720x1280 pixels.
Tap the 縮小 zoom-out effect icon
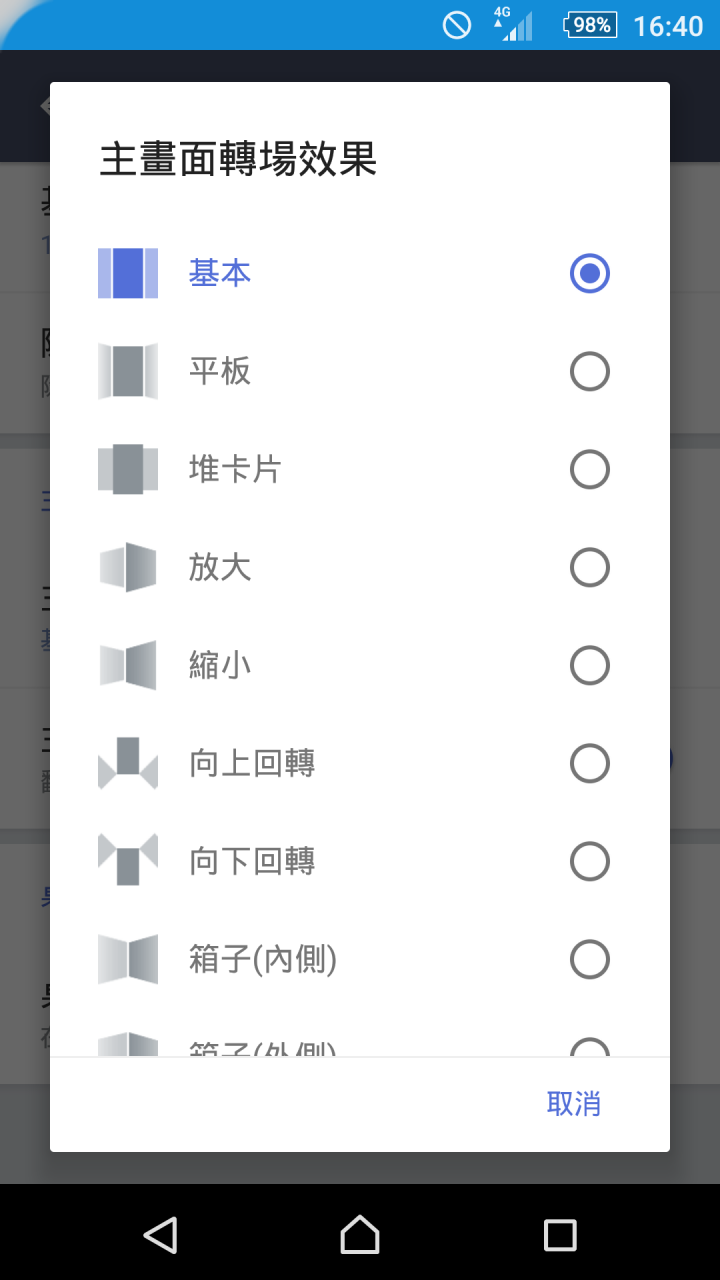click(x=128, y=665)
